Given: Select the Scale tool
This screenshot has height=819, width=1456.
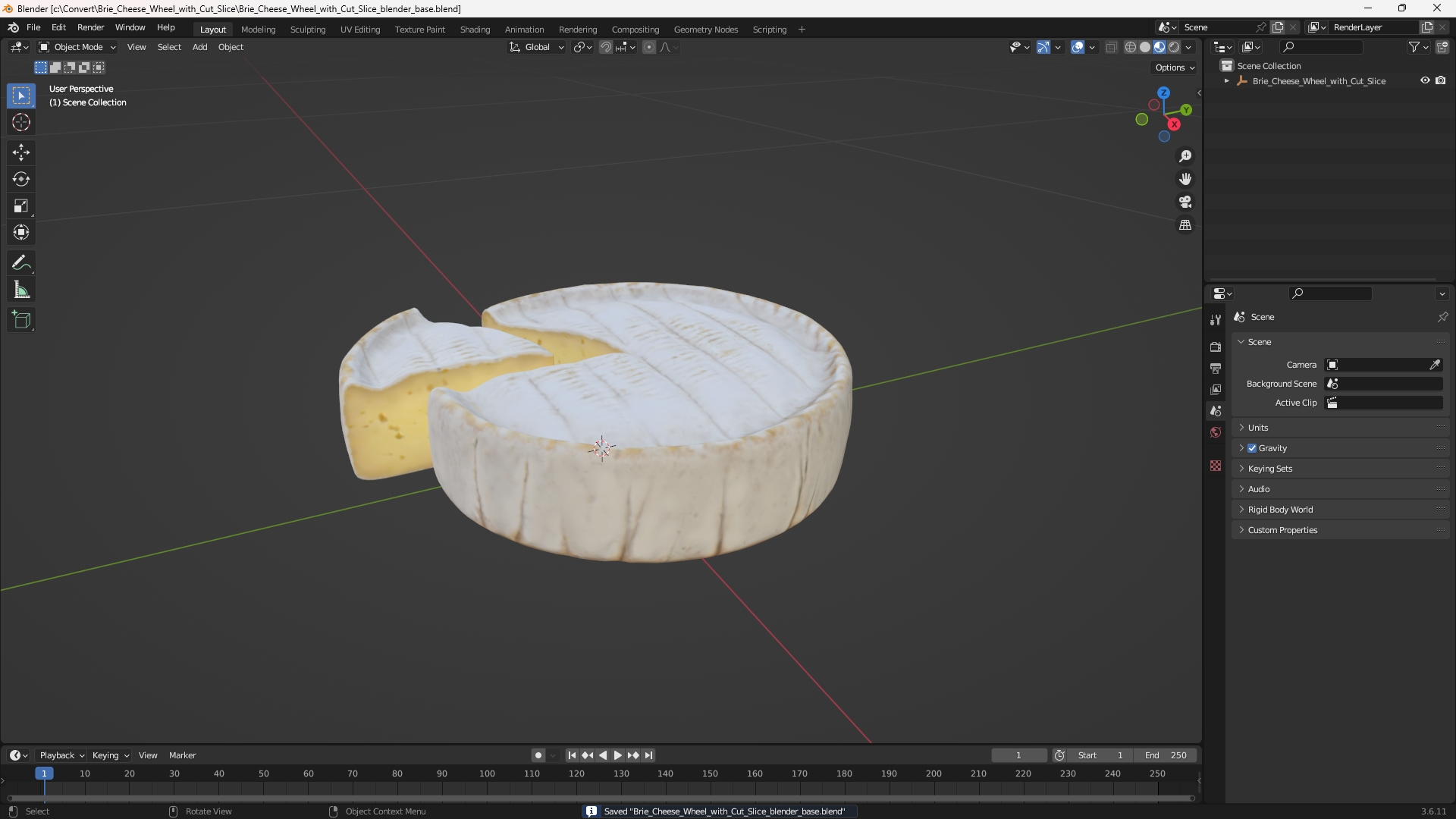Looking at the screenshot, I should tap(21, 206).
